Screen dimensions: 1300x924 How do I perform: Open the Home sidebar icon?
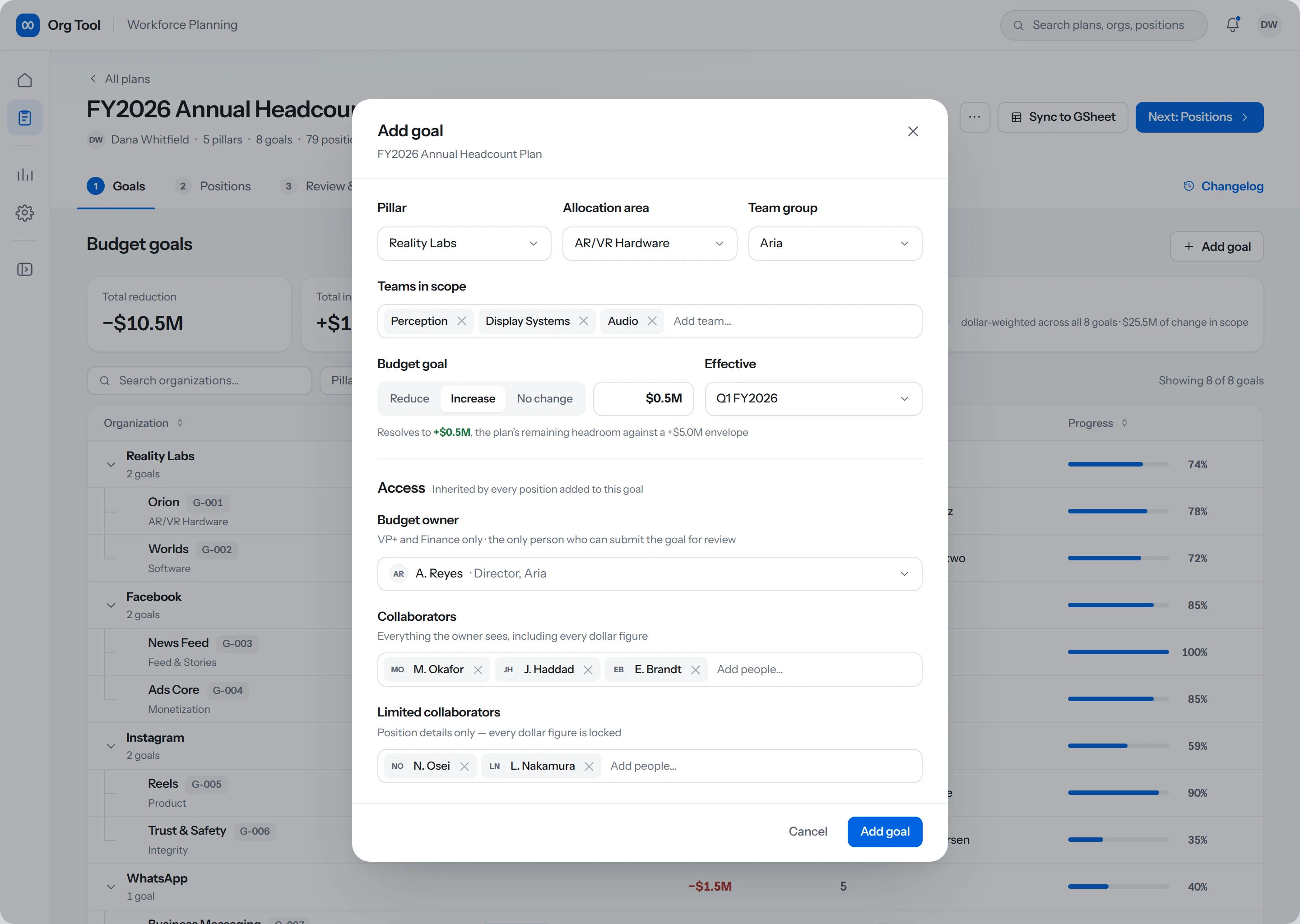(x=24, y=80)
